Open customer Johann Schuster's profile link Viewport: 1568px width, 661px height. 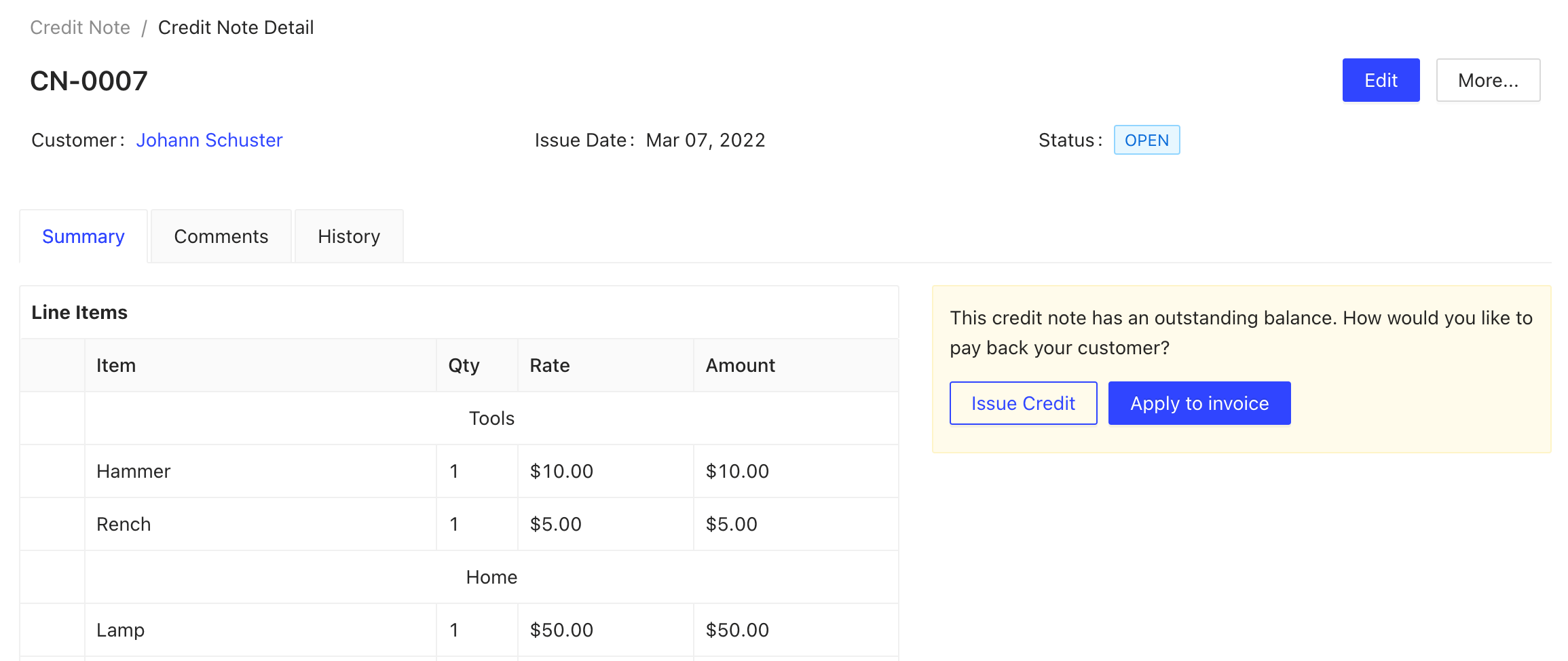209,140
